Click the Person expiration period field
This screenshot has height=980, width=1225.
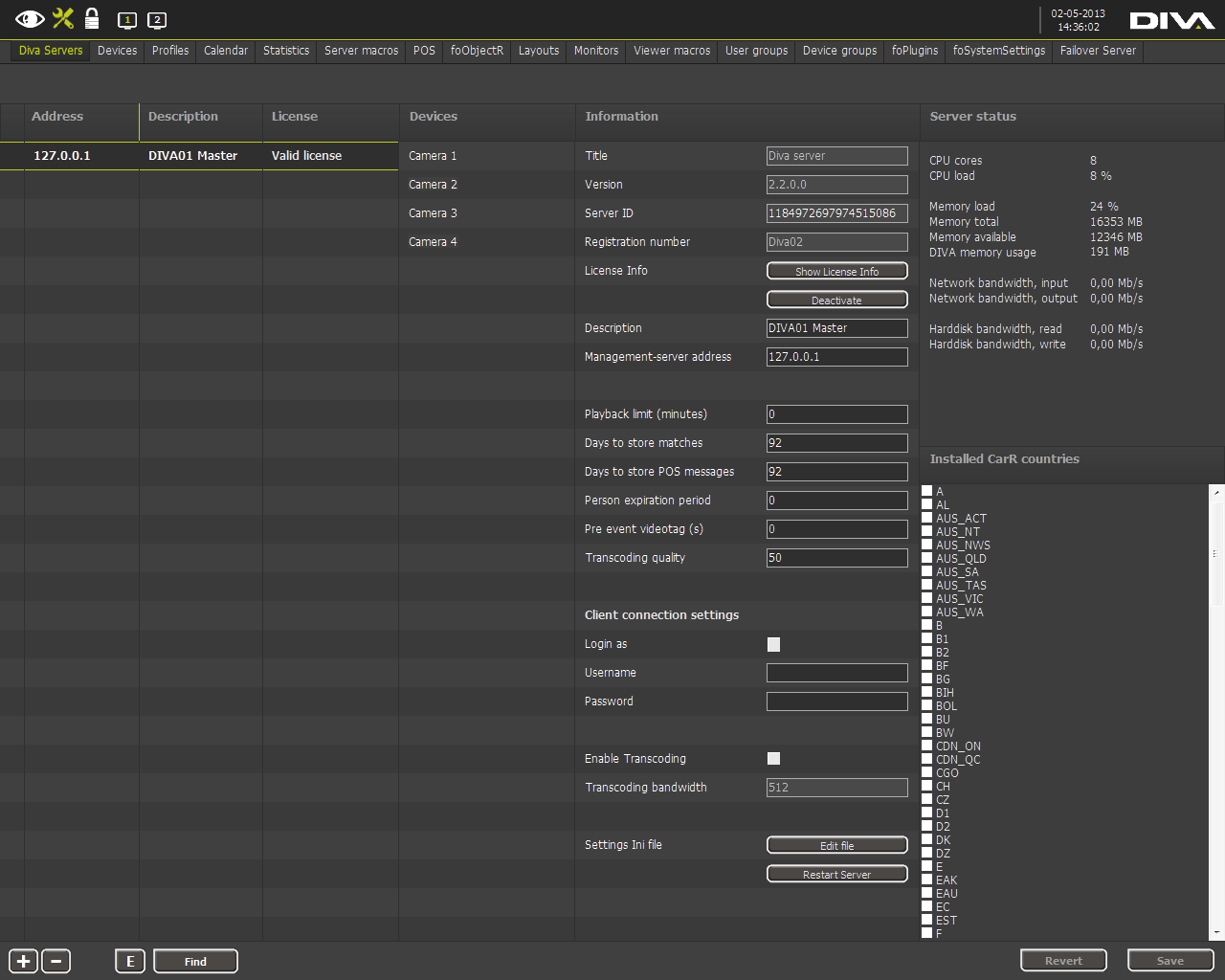pyautogui.click(x=837, y=501)
